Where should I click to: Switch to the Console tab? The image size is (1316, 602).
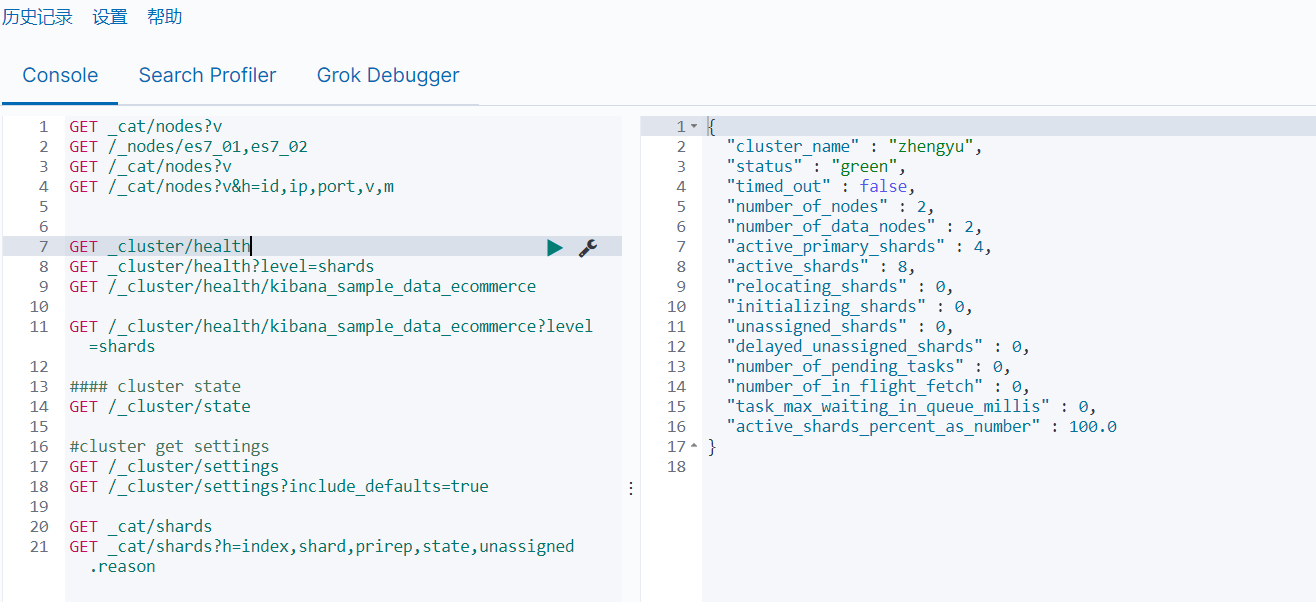(x=60, y=76)
